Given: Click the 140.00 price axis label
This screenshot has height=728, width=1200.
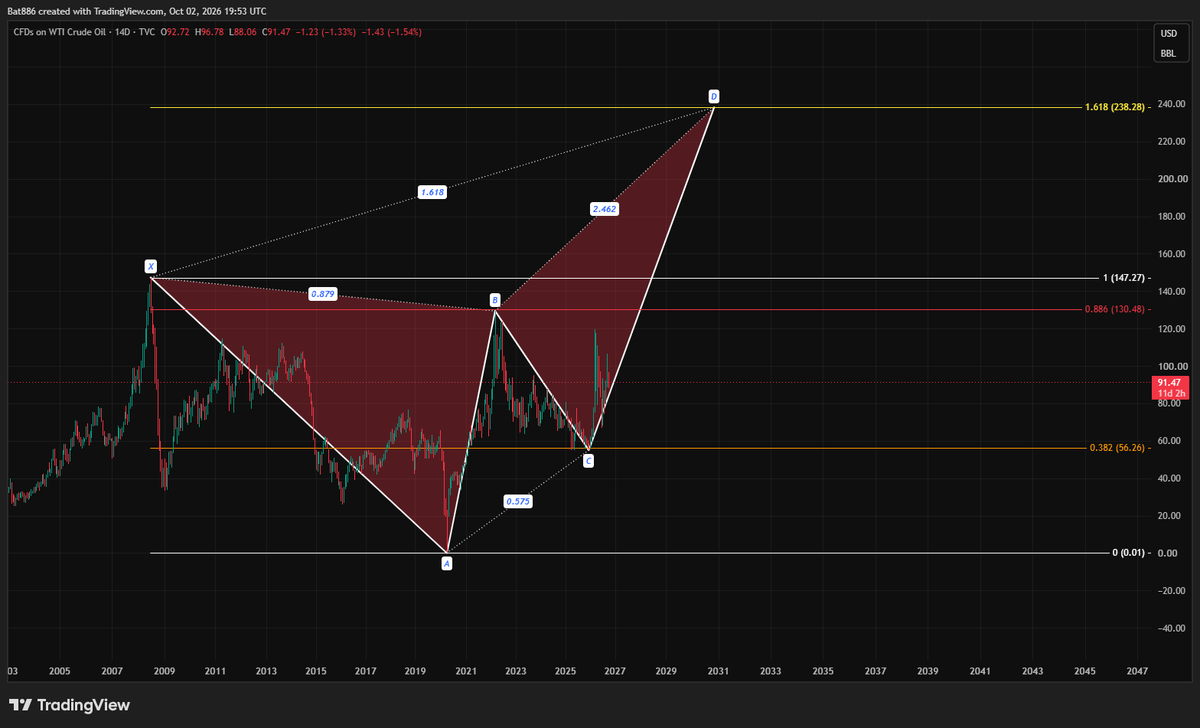Looking at the screenshot, I should (1172, 291).
